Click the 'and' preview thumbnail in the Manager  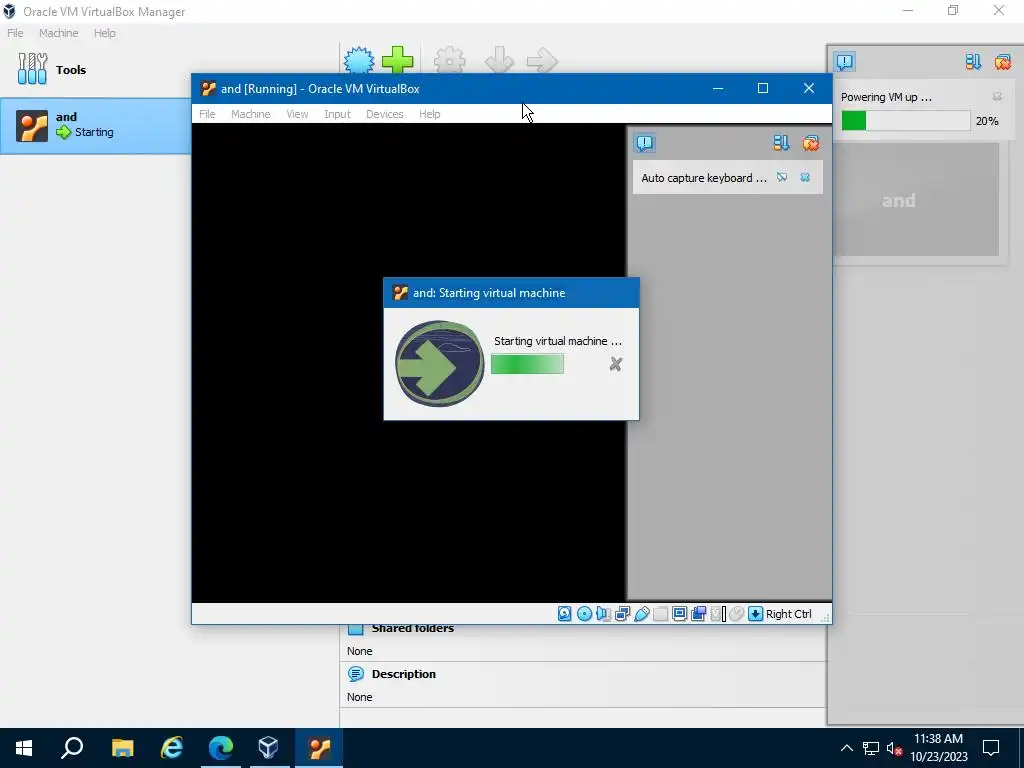tap(917, 200)
